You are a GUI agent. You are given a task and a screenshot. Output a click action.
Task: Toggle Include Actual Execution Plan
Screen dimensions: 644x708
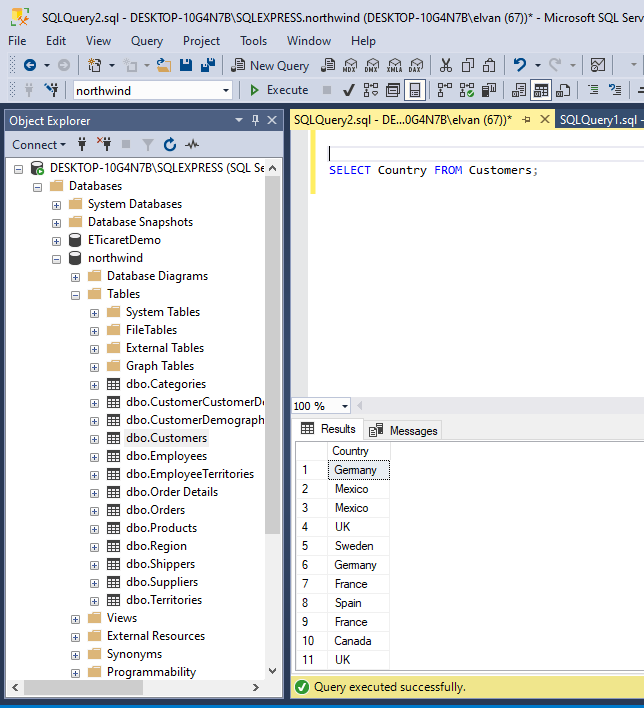point(444,90)
